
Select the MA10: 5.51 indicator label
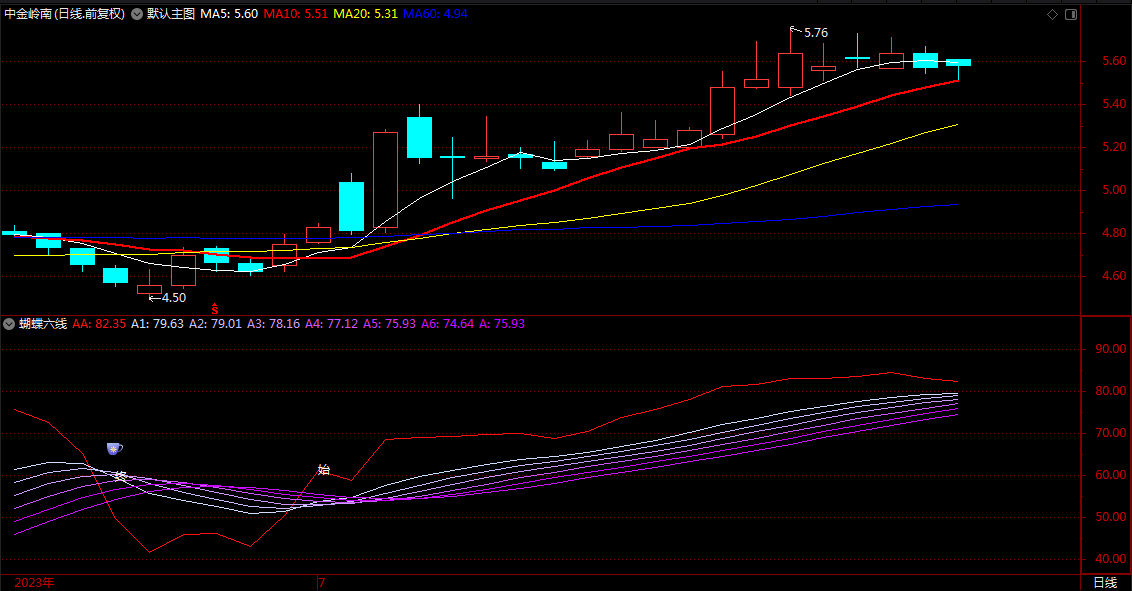295,14
